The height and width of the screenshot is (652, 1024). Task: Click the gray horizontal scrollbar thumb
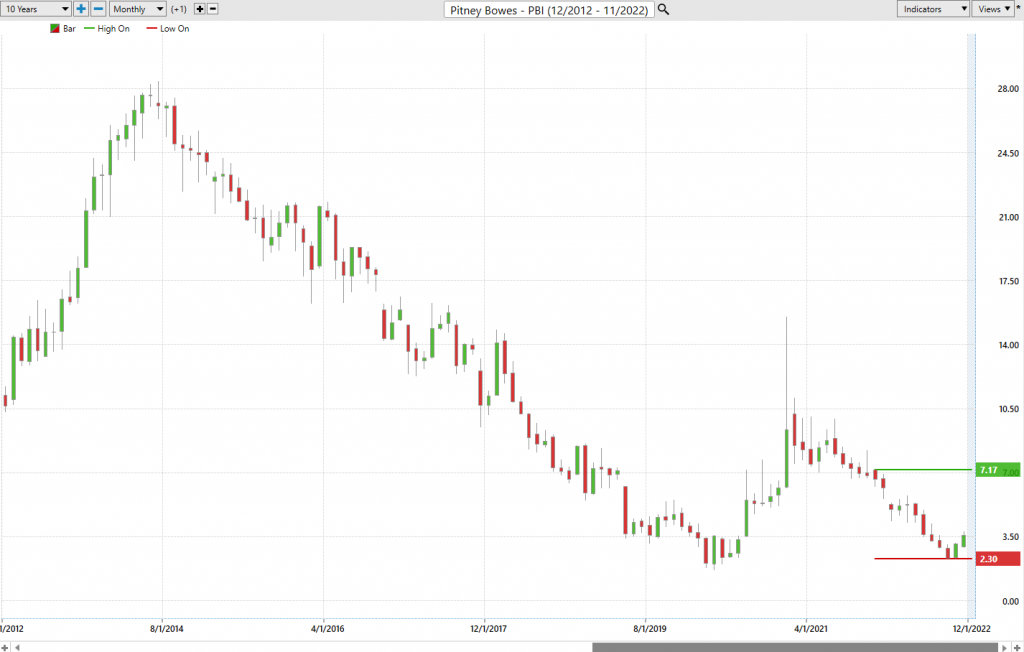click(795, 647)
